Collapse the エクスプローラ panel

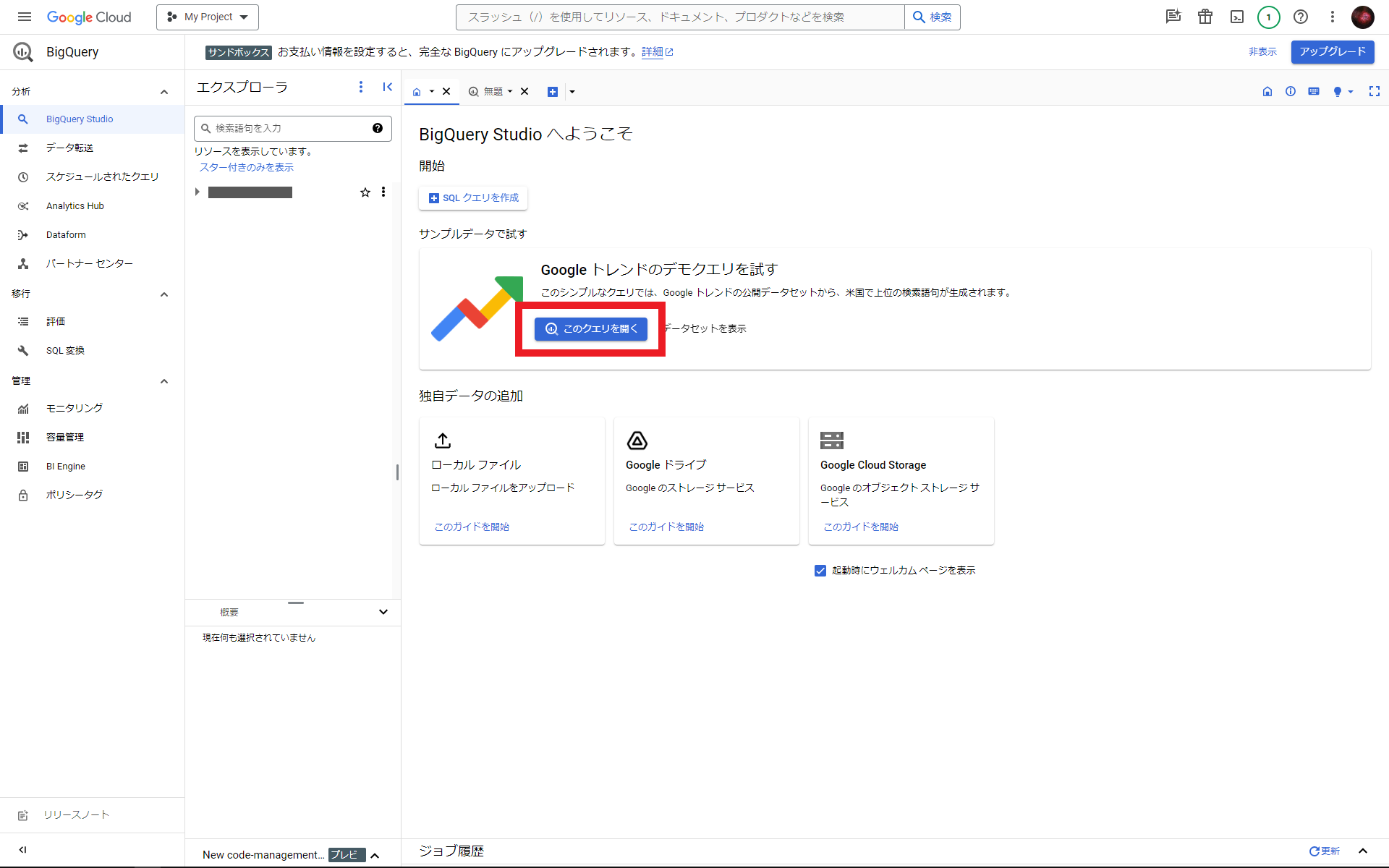[x=388, y=86]
